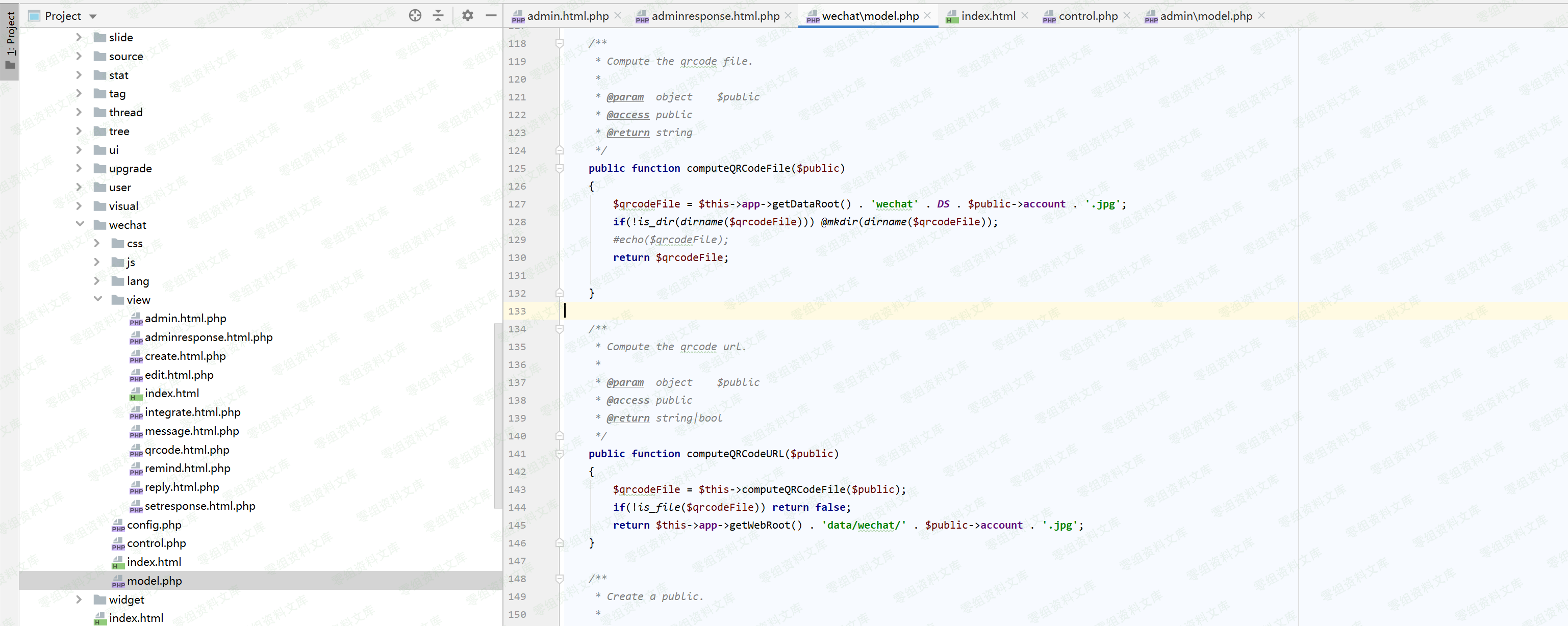Open qrcode.html.php in the tree
The height and width of the screenshot is (626, 1568).
coord(186,450)
